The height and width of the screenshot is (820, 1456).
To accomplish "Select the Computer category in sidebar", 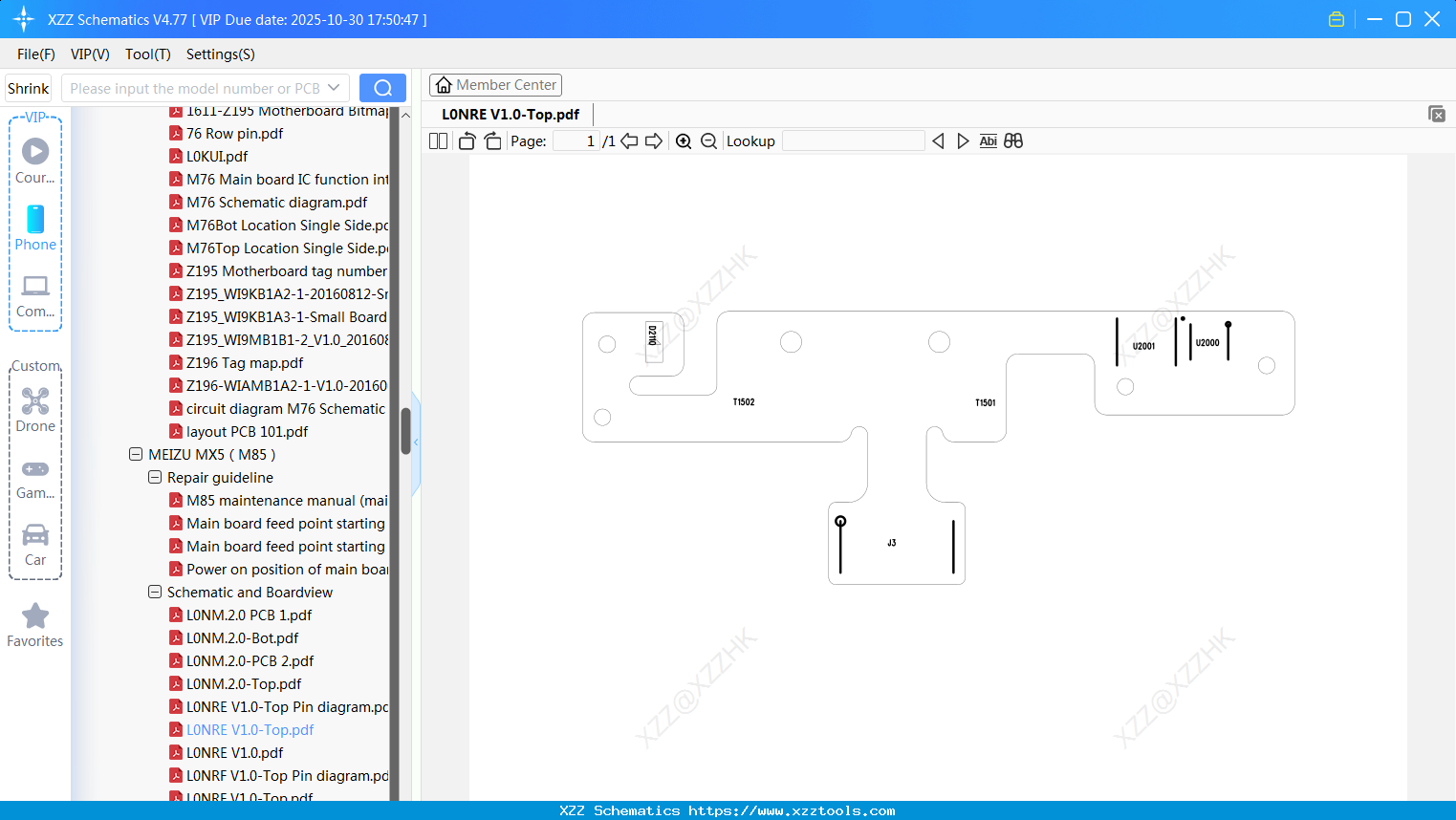I will (35, 295).
